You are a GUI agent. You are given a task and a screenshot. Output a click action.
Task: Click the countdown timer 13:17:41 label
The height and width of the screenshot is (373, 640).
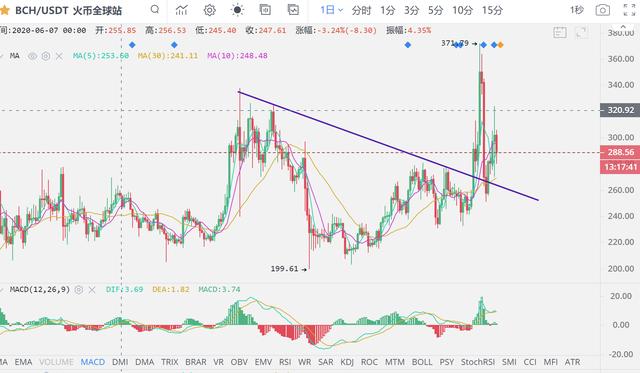click(620, 167)
